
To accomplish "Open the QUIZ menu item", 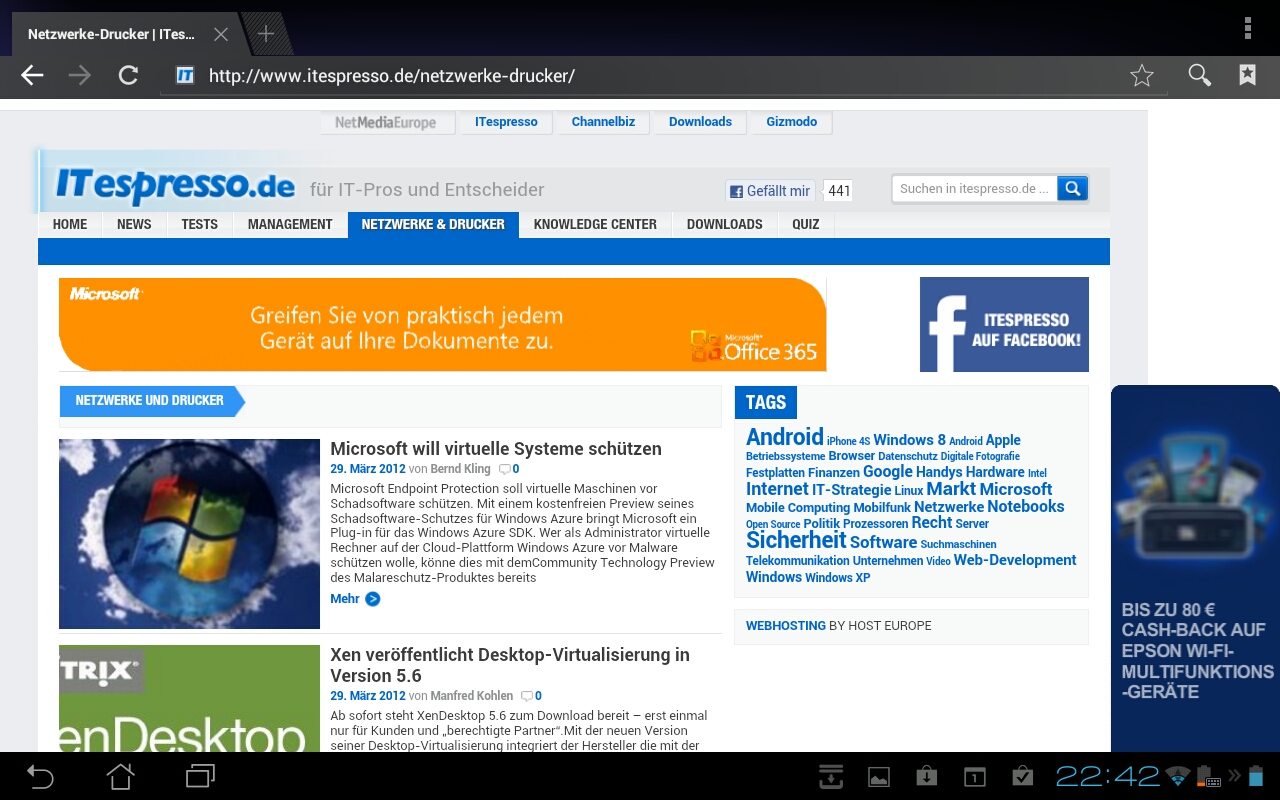I will (806, 224).
